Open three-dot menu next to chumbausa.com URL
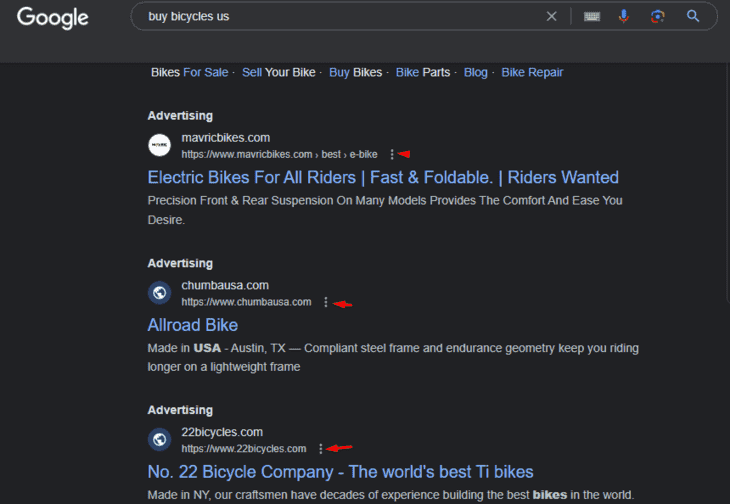730x504 pixels. [x=326, y=302]
